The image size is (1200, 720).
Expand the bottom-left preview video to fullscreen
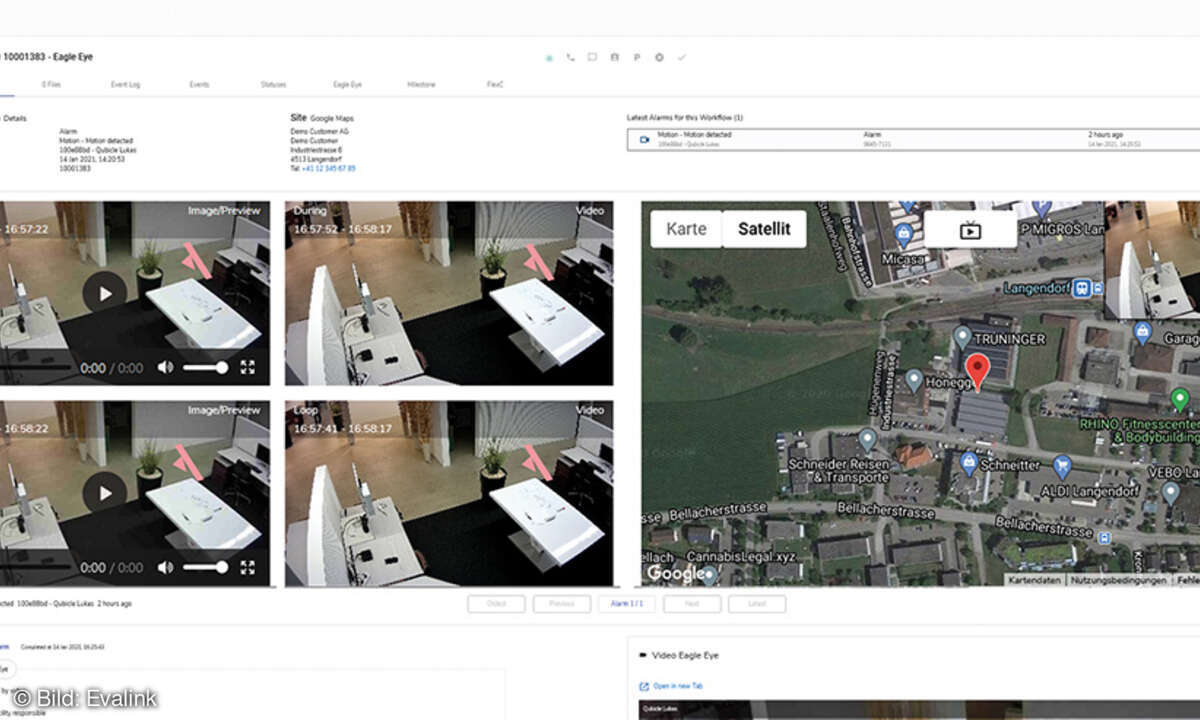pyautogui.click(x=248, y=567)
